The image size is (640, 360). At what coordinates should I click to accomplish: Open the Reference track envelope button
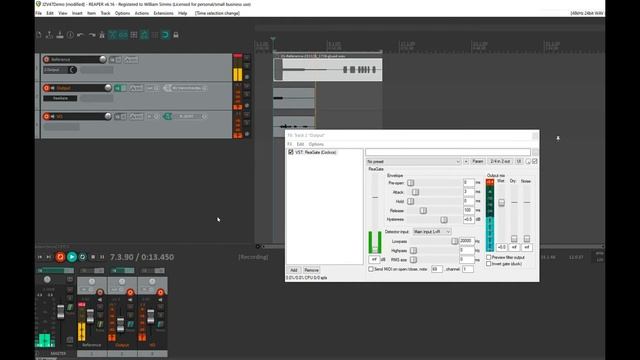pyautogui.click(x=131, y=60)
